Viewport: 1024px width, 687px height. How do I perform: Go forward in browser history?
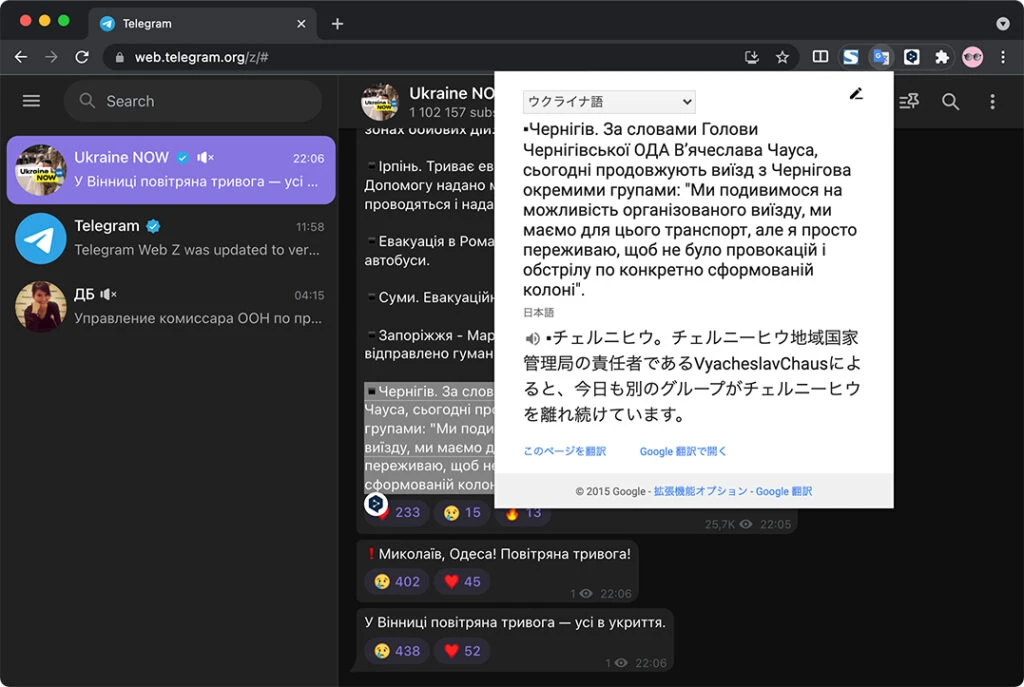51,57
